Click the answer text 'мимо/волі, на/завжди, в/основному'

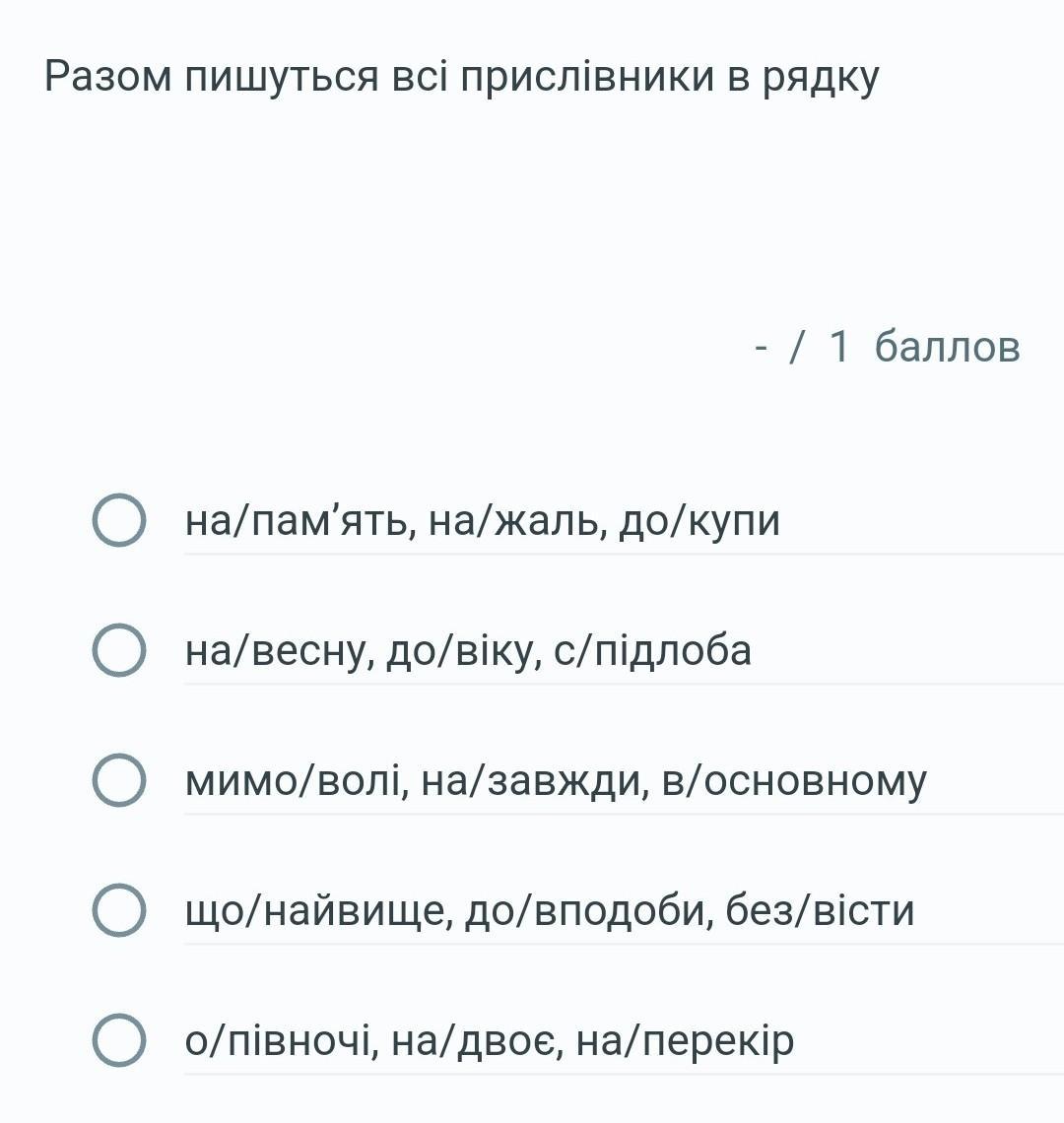coord(556,780)
